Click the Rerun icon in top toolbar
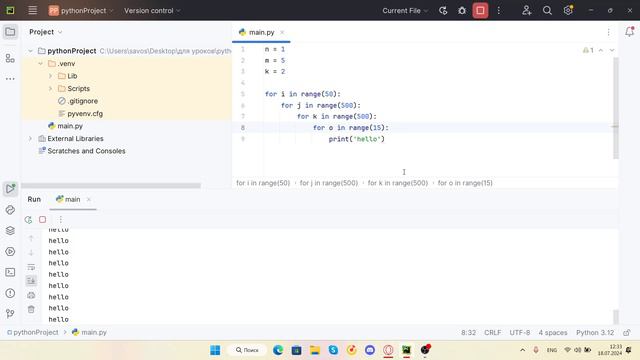Screen dimensions: 640x360 coord(443,11)
